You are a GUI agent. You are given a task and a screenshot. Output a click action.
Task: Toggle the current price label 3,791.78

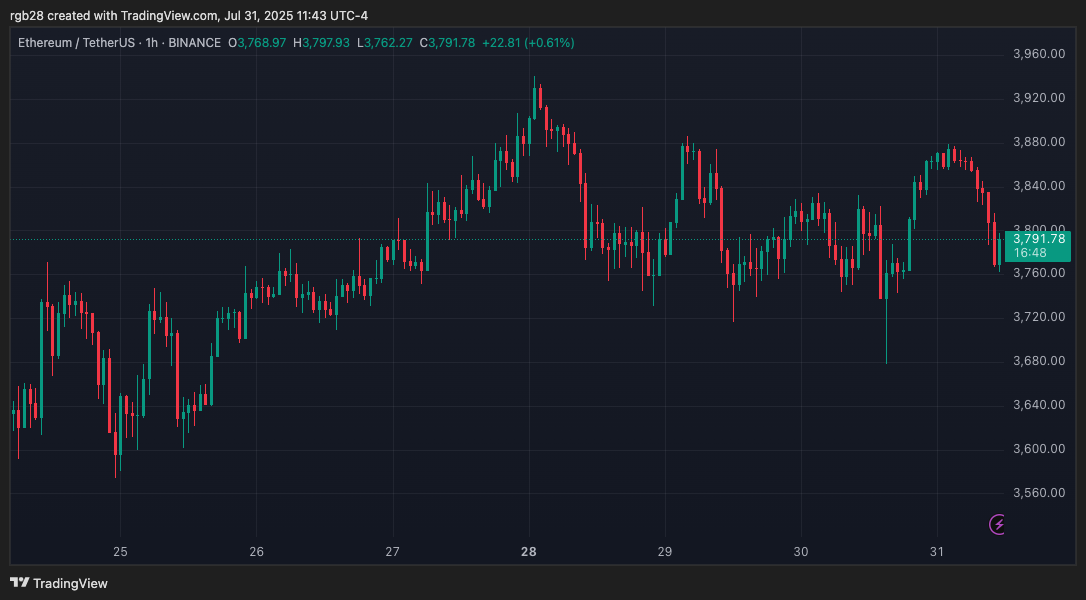coord(1040,239)
